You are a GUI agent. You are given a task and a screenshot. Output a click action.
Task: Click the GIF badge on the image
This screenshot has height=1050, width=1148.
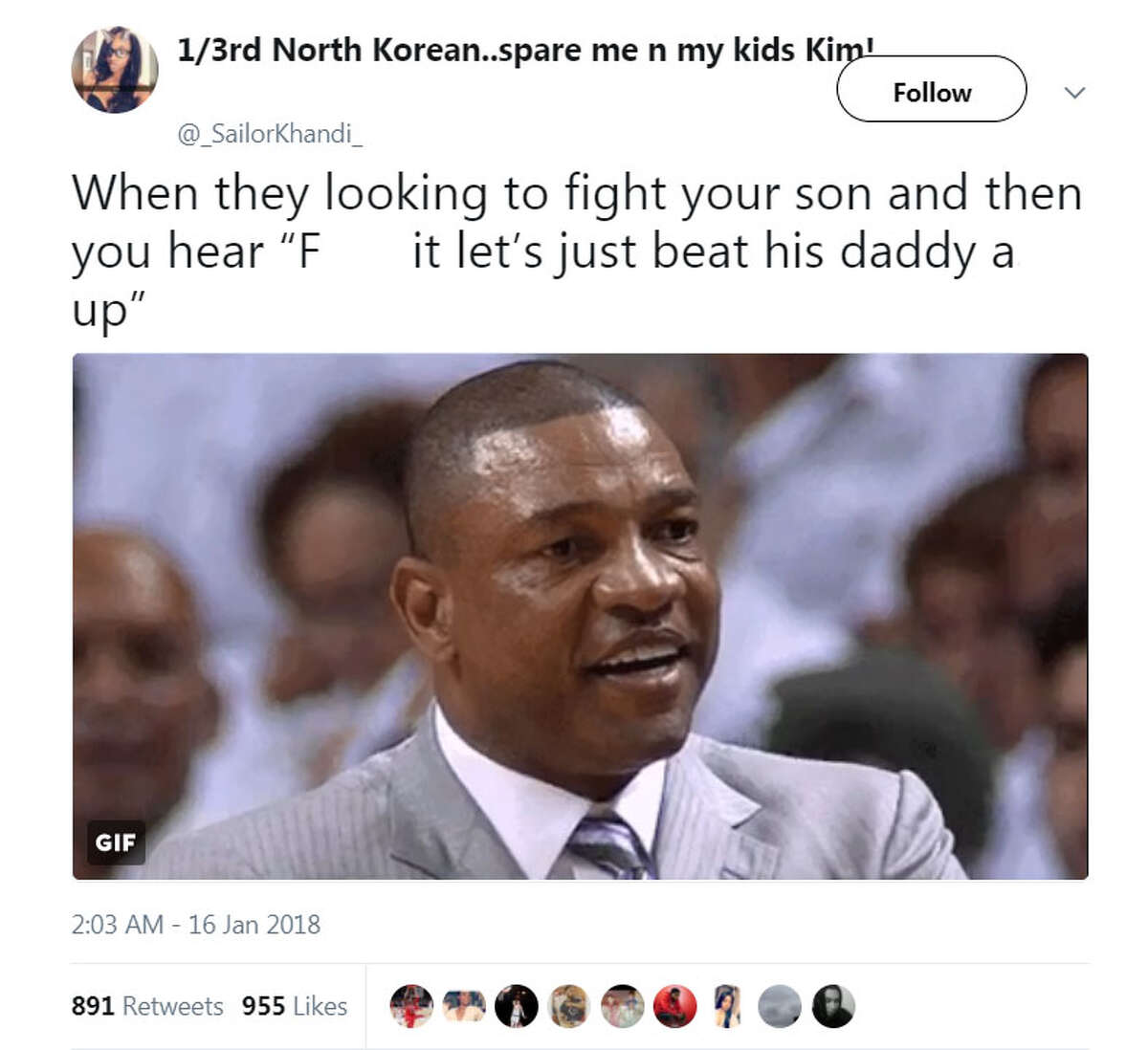(116, 842)
